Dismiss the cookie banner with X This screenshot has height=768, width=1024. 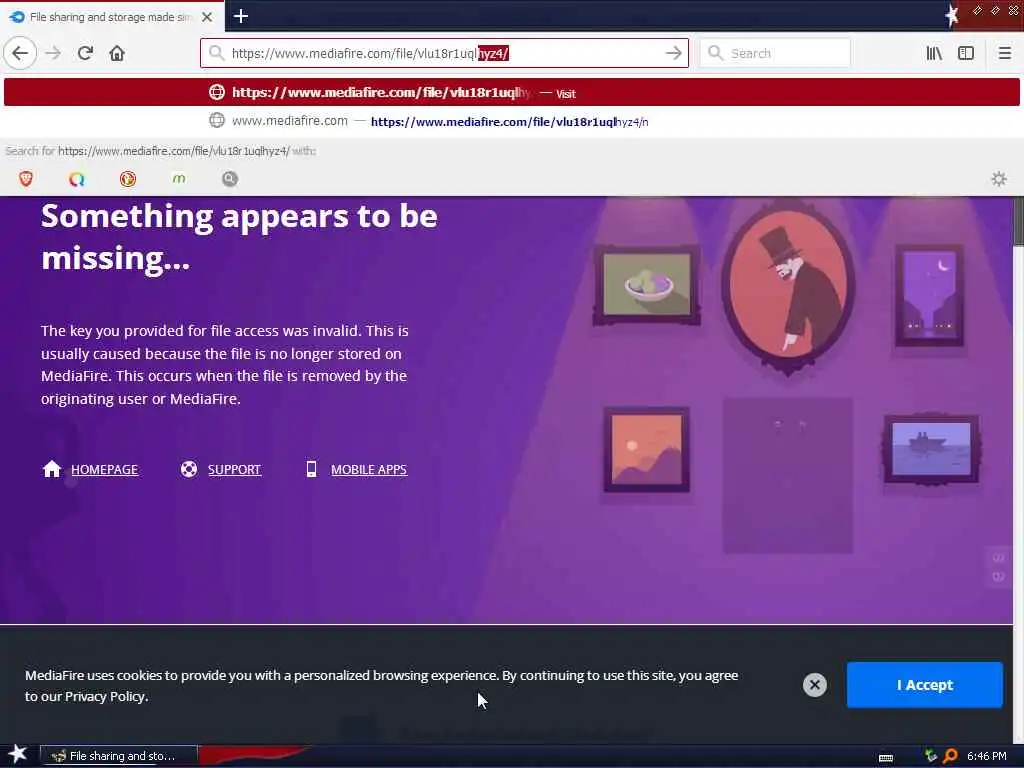pyautogui.click(x=814, y=684)
